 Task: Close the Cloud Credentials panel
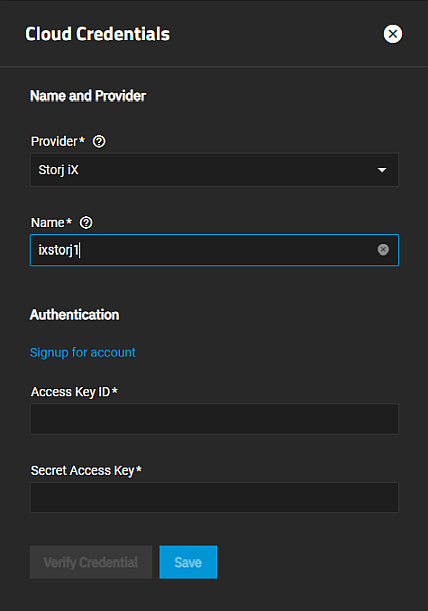pos(393,34)
